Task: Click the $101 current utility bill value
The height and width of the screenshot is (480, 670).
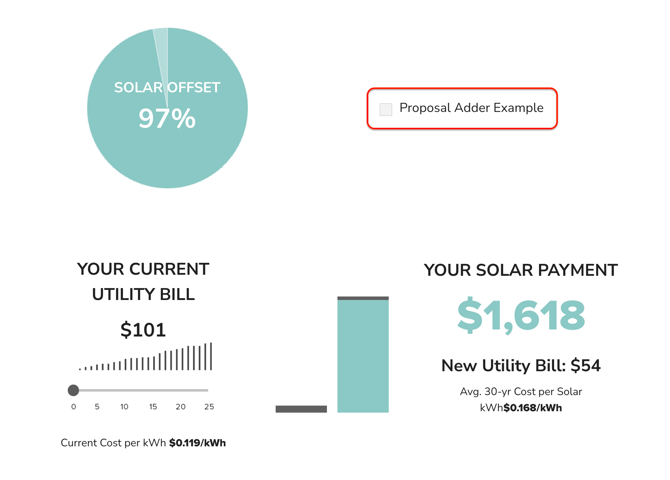Action: click(143, 330)
